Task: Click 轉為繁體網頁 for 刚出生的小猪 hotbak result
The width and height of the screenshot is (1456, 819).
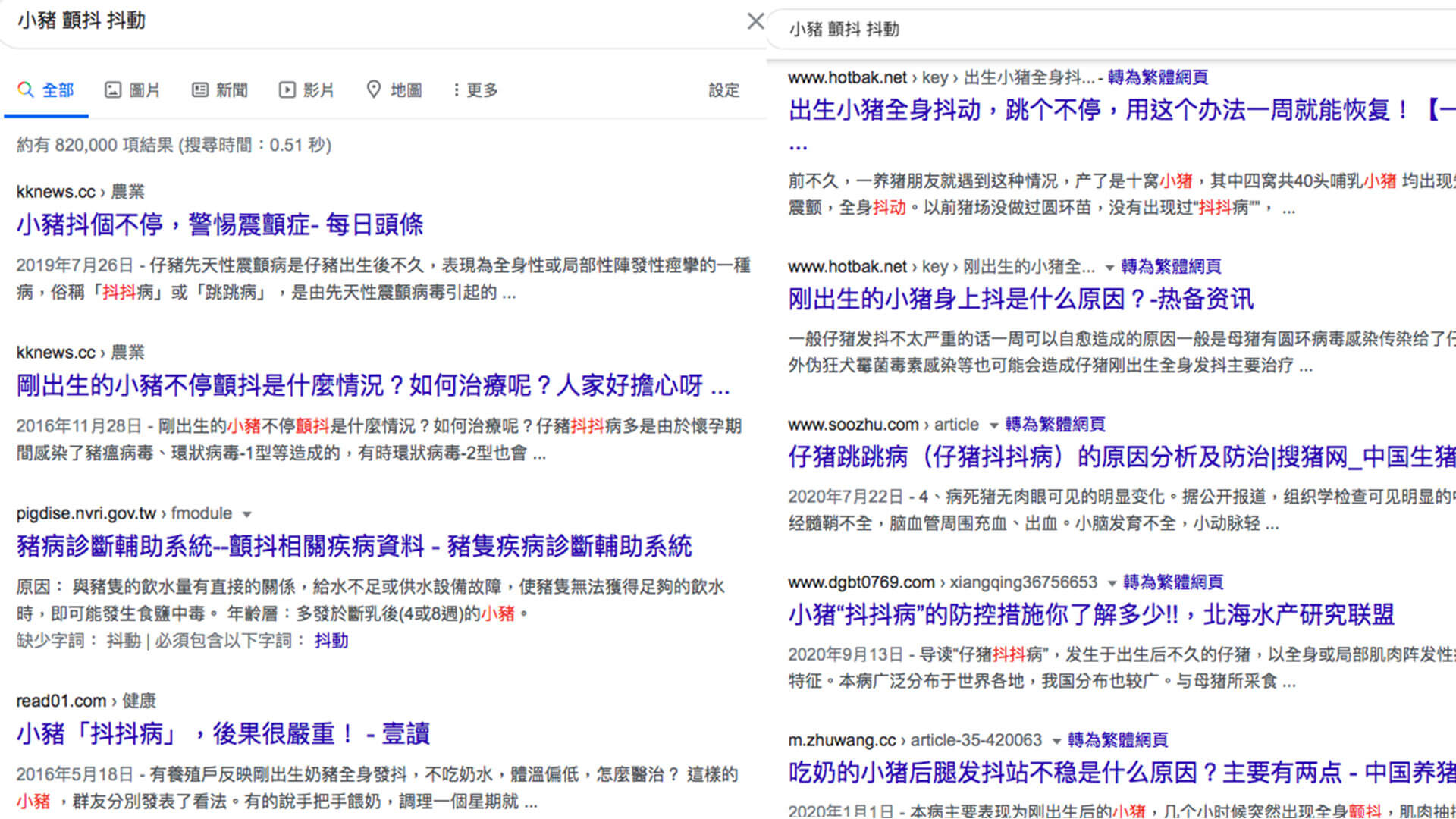Action: click(1171, 267)
